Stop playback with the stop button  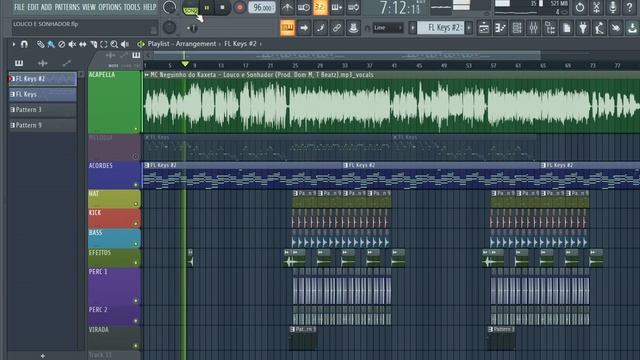pyautogui.click(x=222, y=7)
